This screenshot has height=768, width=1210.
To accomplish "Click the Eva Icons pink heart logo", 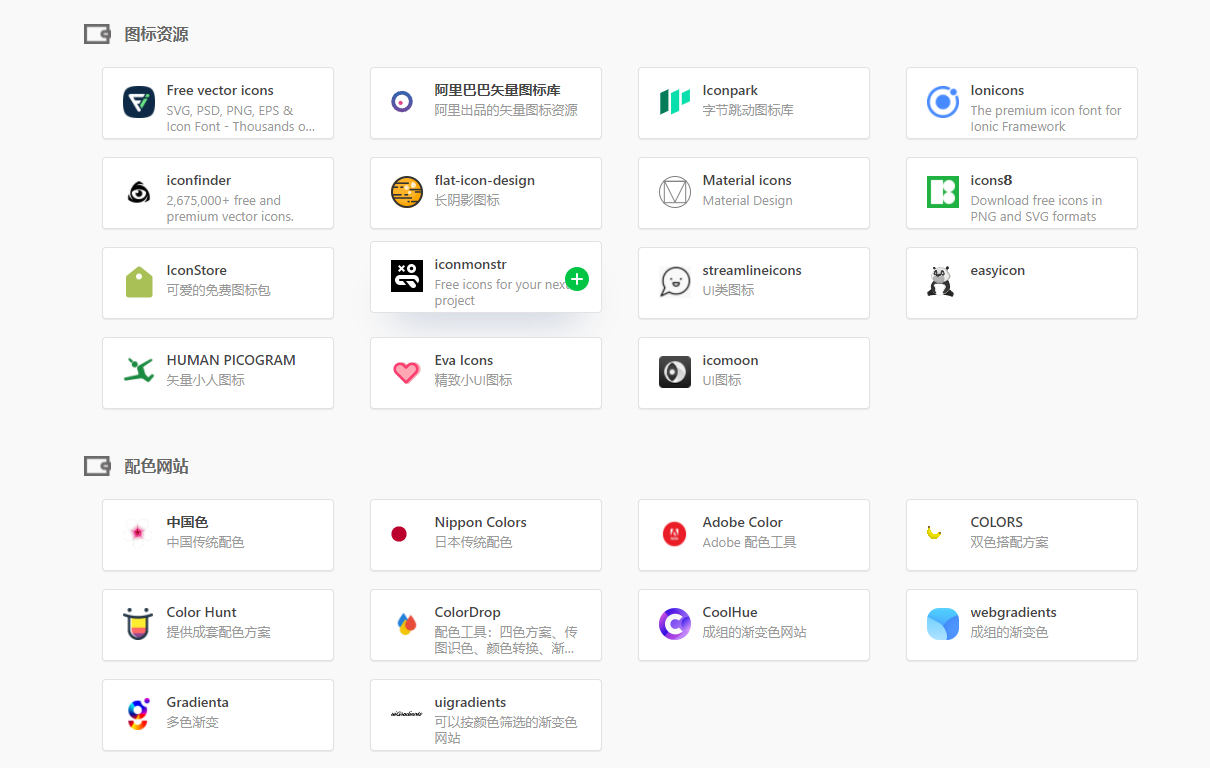I will [x=406, y=373].
